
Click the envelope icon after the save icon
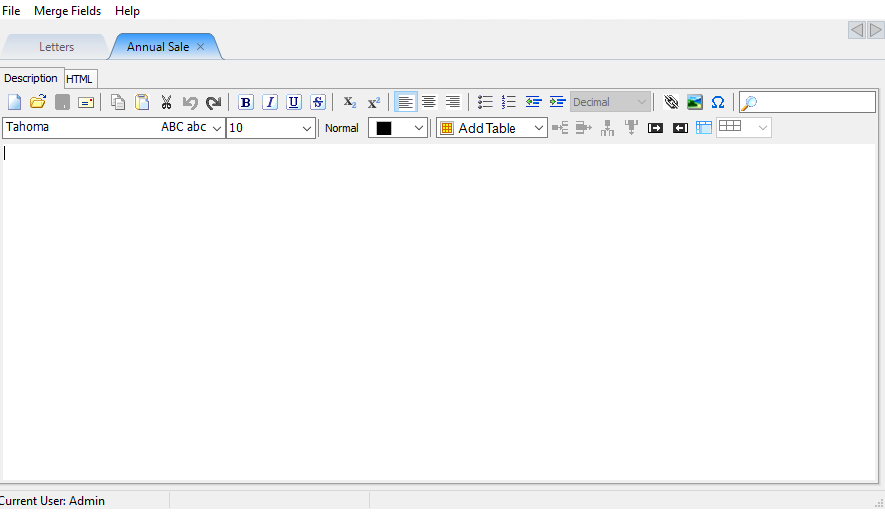point(86,103)
